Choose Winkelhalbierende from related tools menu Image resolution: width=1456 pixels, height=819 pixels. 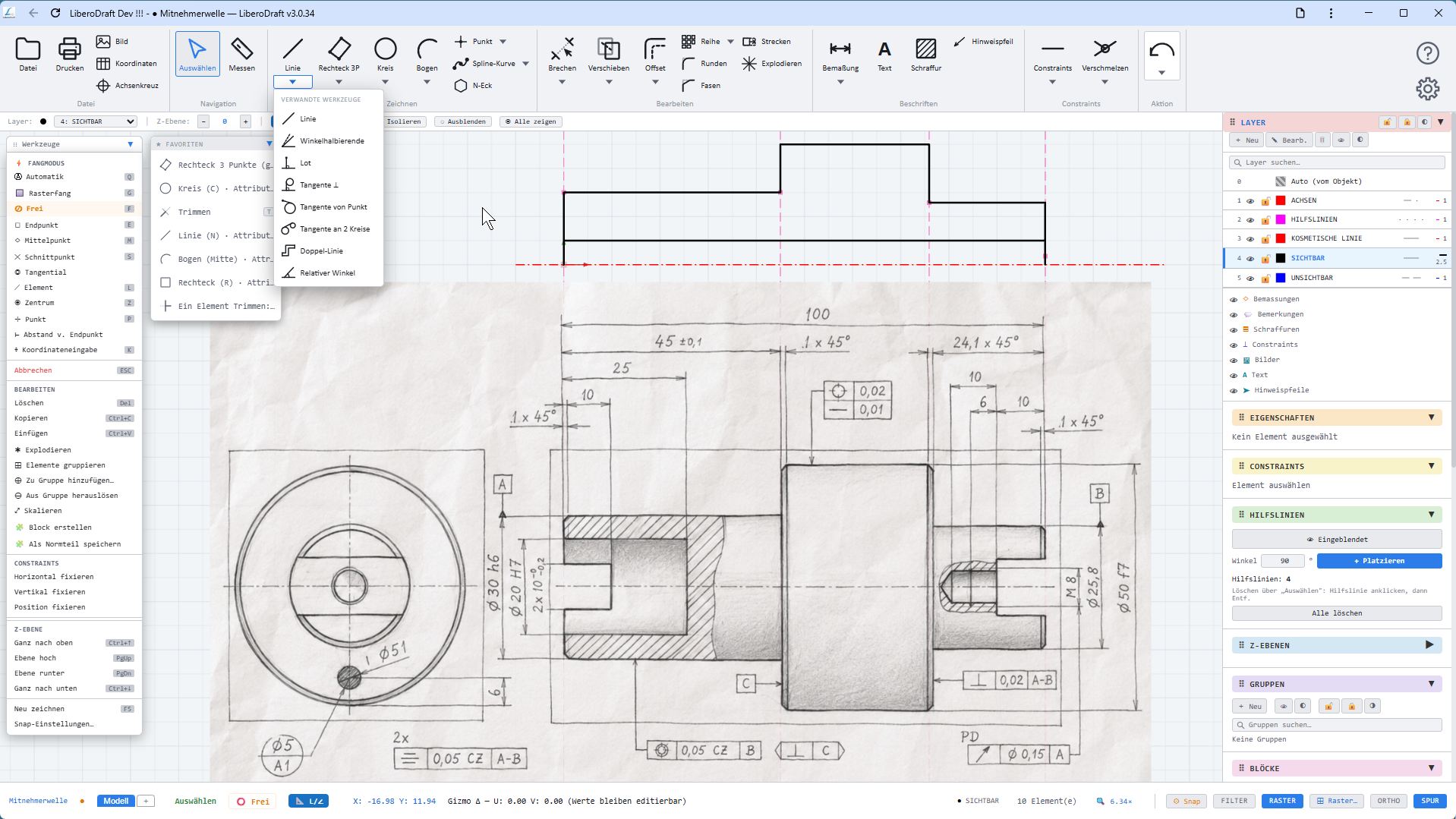[x=328, y=141]
